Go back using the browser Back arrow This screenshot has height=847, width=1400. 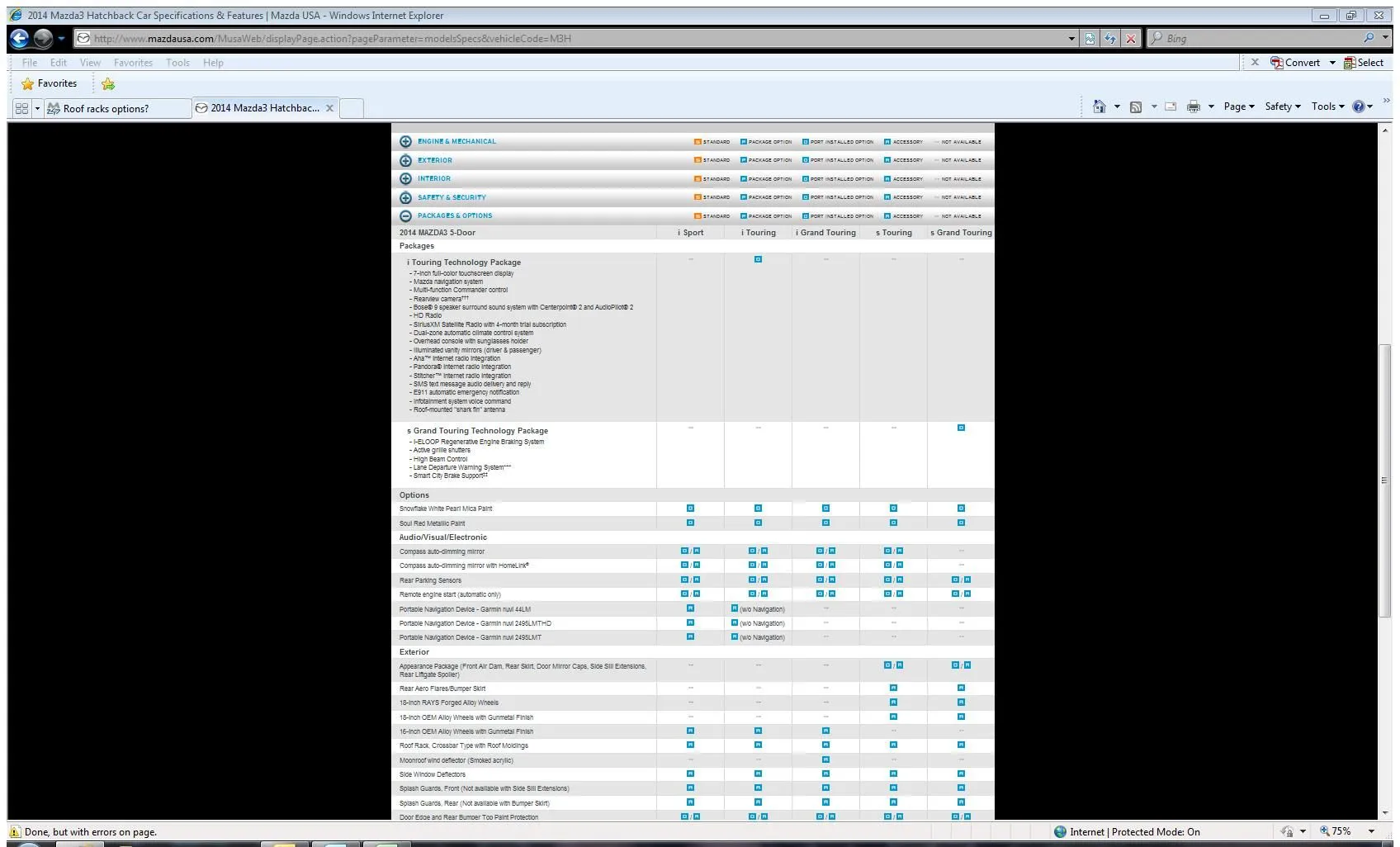pos(20,38)
